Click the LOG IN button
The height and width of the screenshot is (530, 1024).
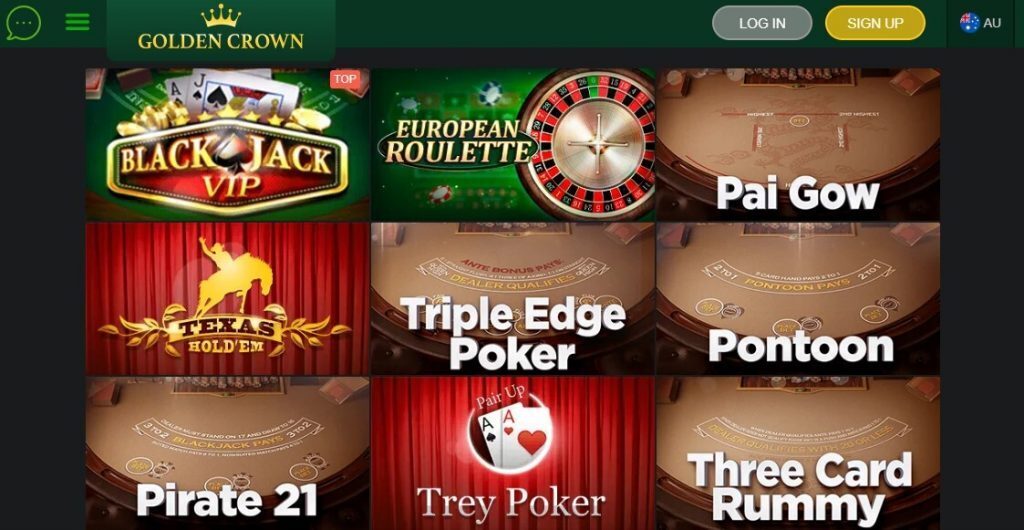762,23
